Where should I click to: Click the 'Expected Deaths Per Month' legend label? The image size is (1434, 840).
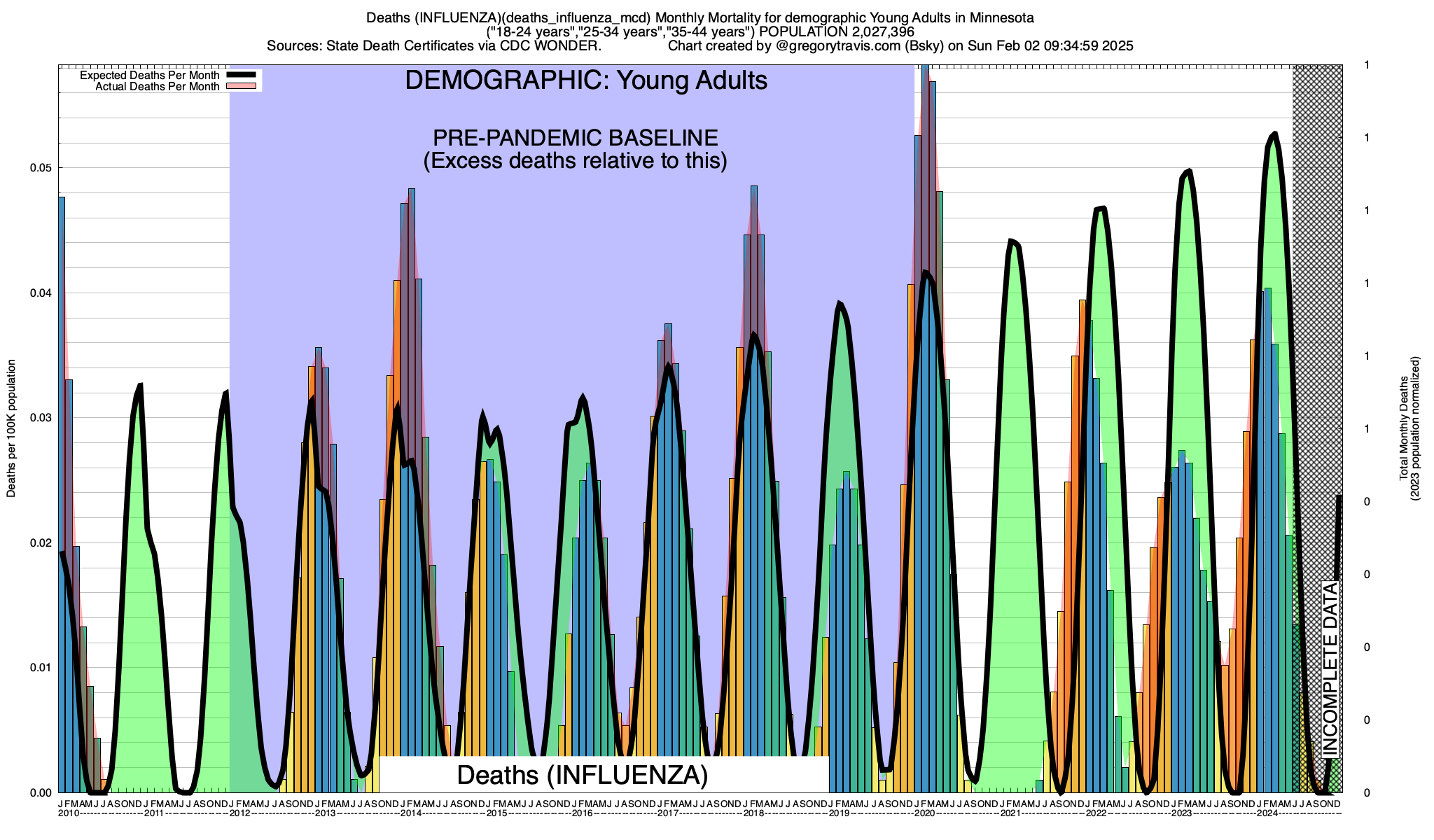tap(149, 76)
